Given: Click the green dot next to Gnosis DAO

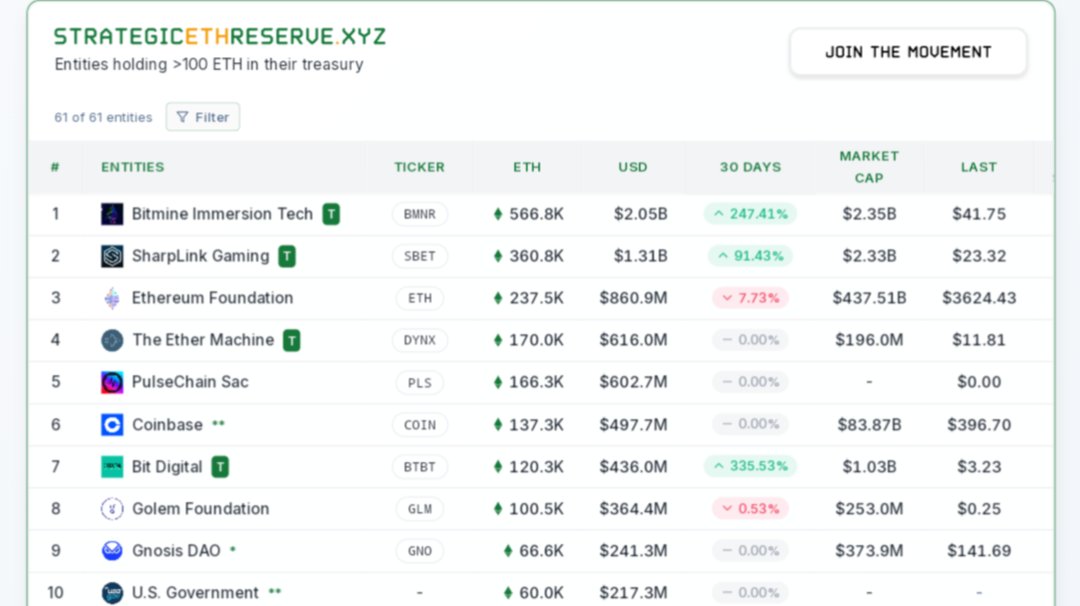Looking at the screenshot, I should [233, 550].
